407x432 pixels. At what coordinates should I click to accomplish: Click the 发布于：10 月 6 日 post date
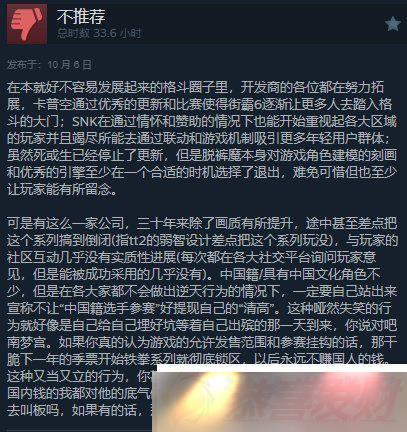[49, 65]
